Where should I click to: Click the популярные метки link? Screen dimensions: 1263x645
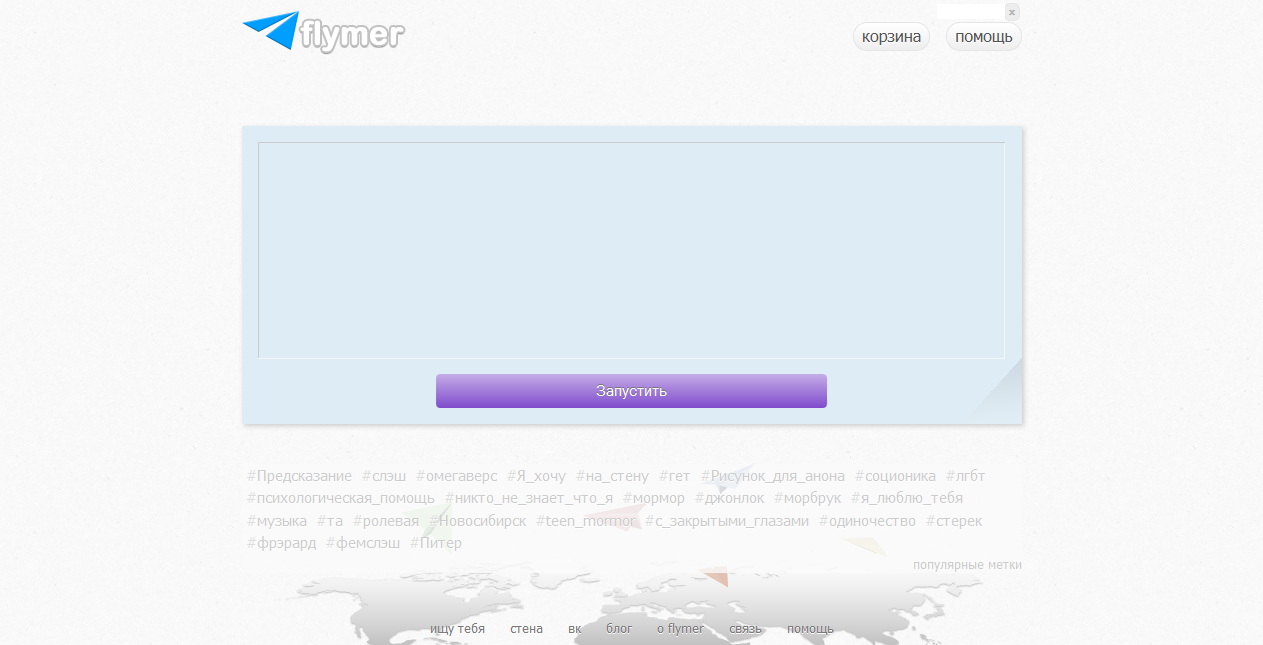pyautogui.click(x=967, y=565)
